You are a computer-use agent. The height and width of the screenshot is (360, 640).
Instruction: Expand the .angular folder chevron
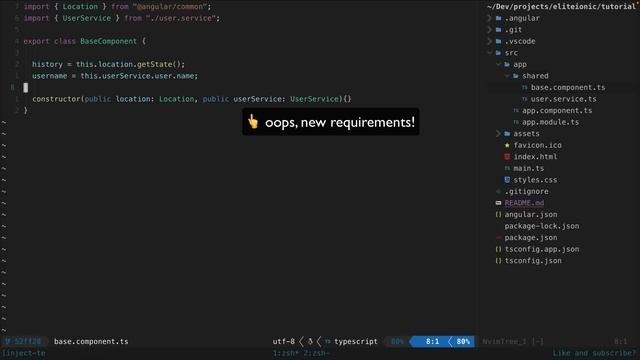[489, 18]
